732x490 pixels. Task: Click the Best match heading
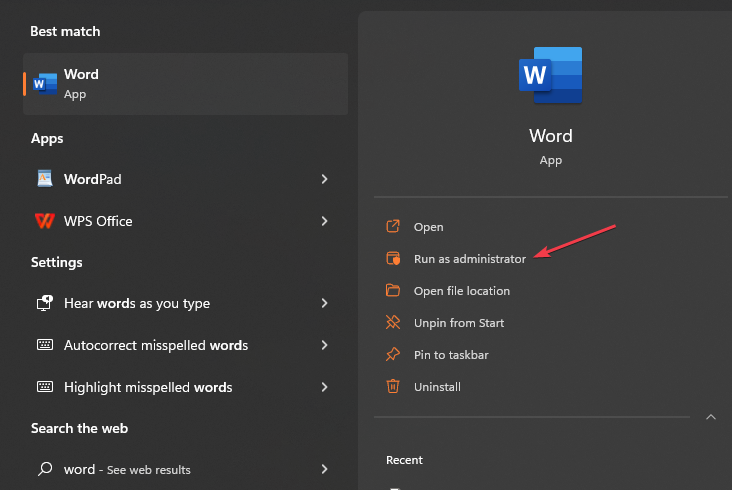65,31
